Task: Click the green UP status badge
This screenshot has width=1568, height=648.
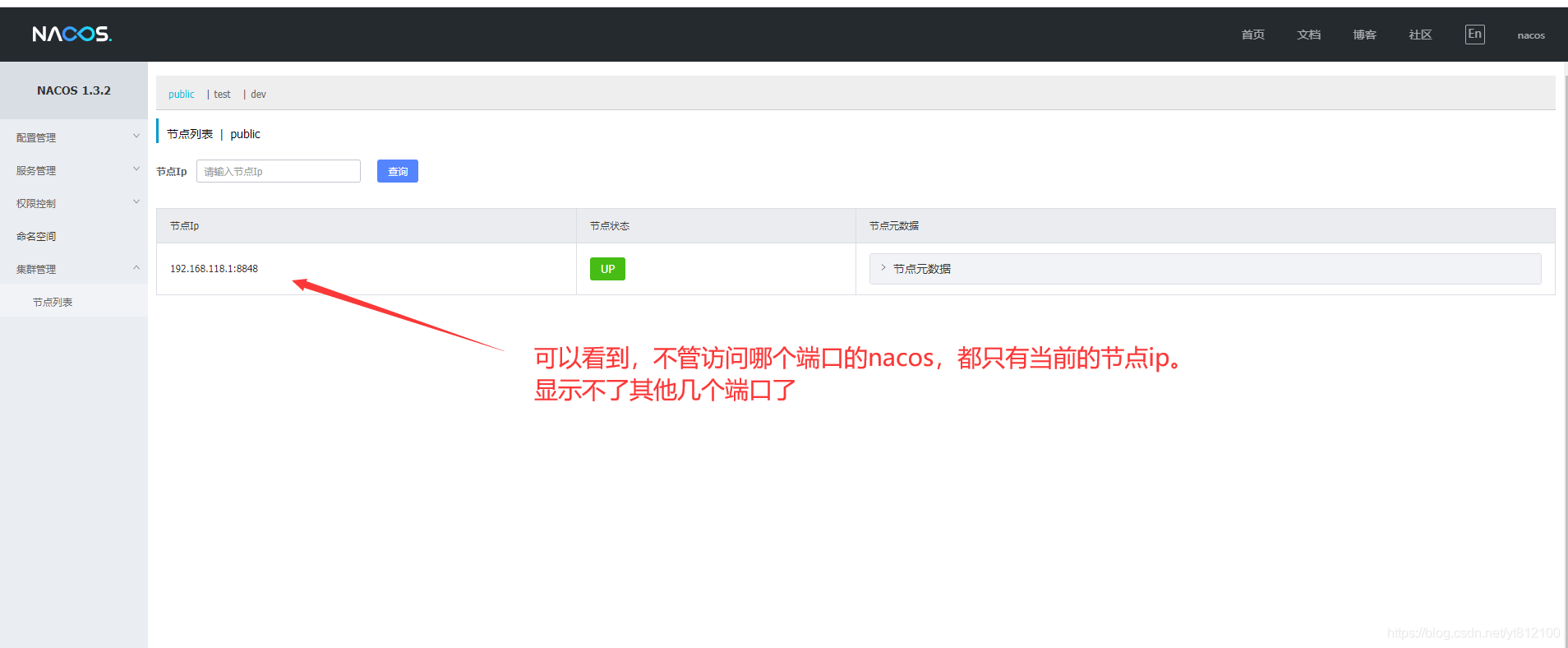Action: (x=607, y=269)
